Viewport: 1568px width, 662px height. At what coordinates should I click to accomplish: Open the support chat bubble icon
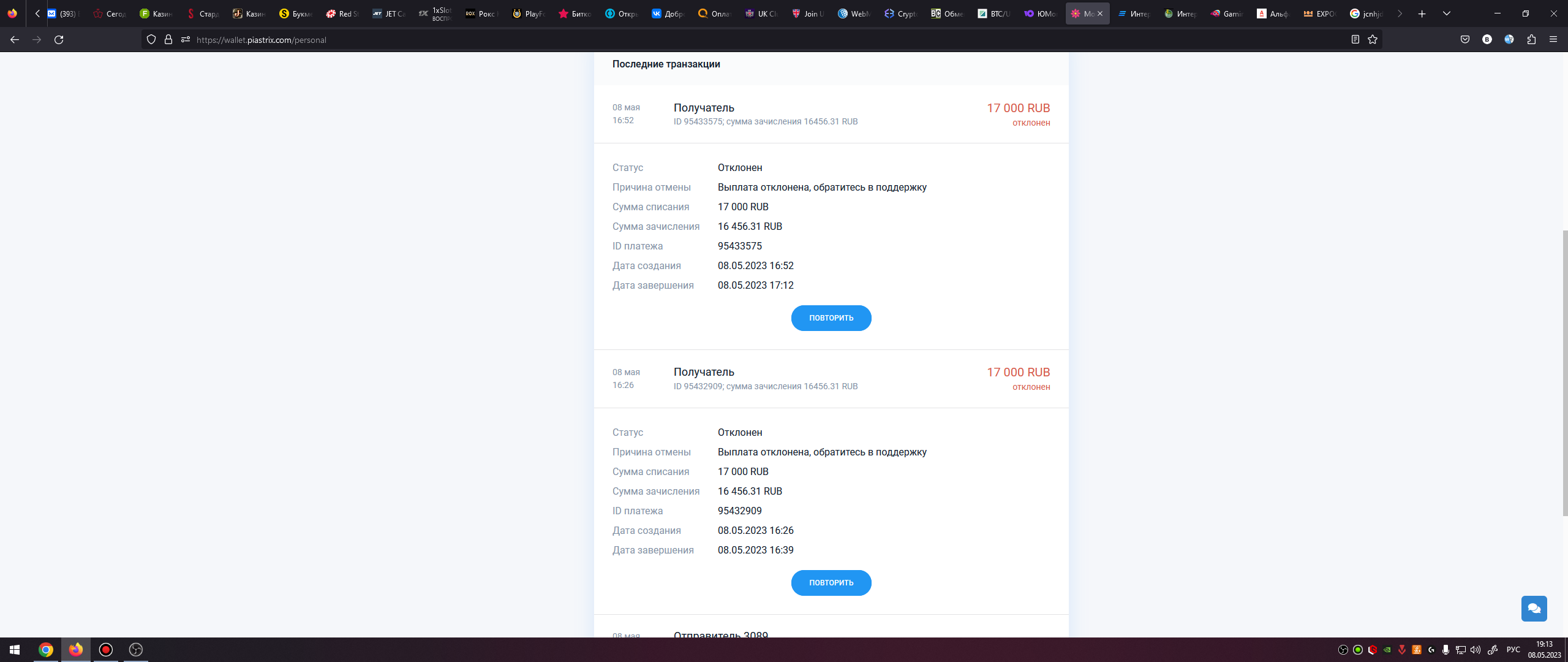1534,608
